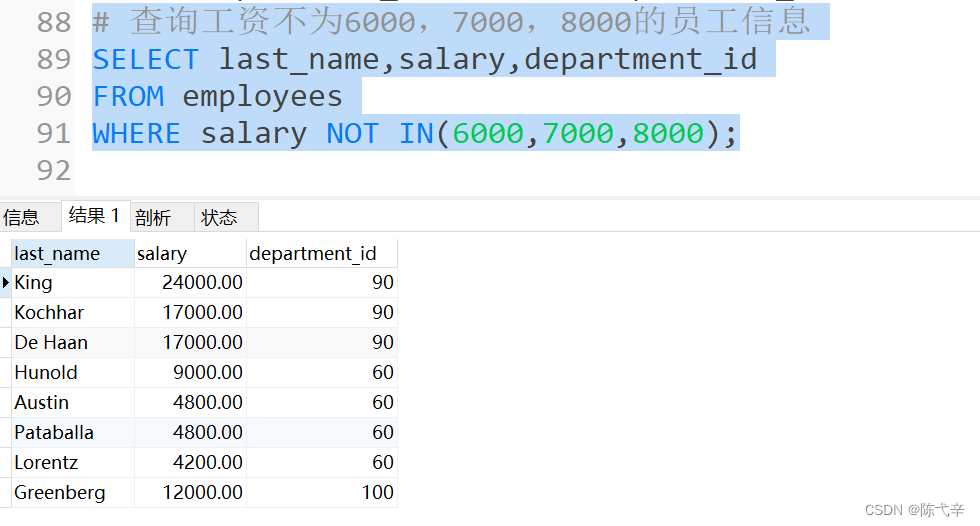
Task: Click the value 7000 in IN list
Action: click(578, 134)
